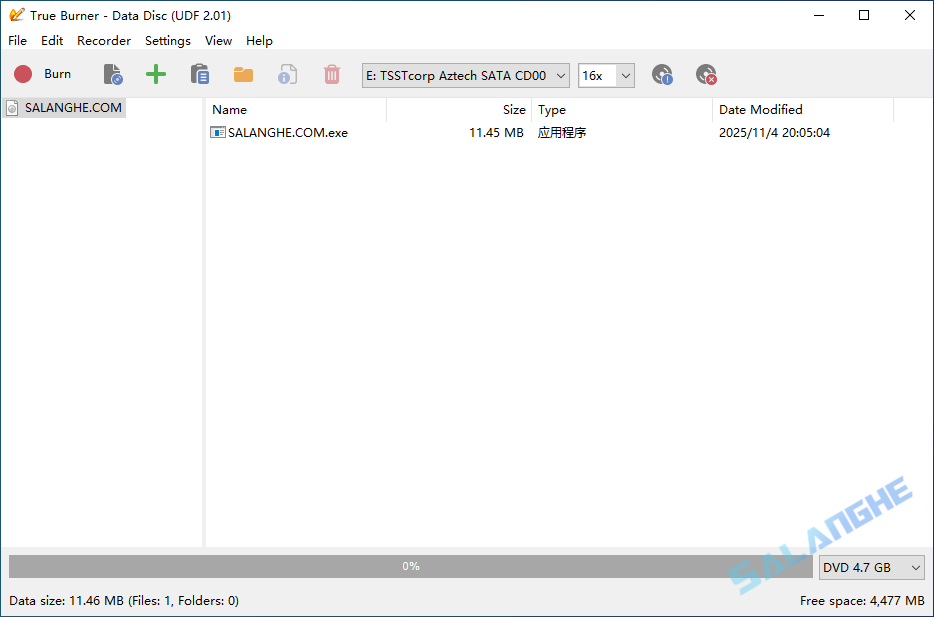Image resolution: width=934 pixels, height=617 pixels.
Task: Sort files by clicking the Size column header
Action: click(513, 109)
